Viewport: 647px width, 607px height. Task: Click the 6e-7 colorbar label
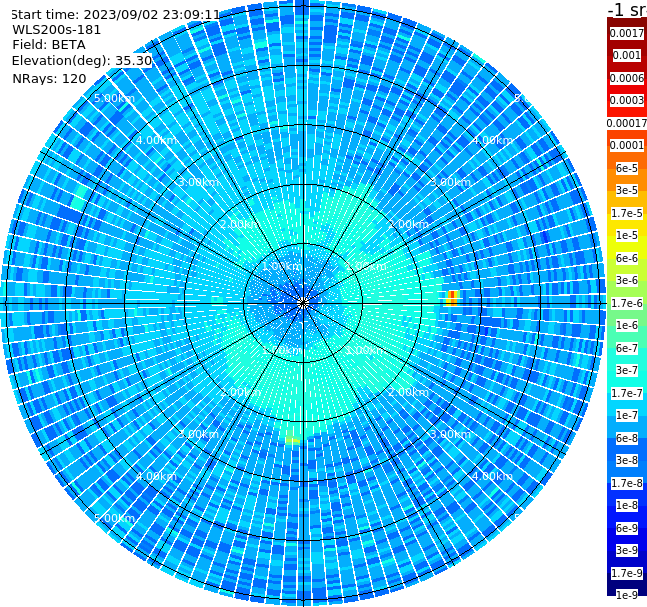click(x=627, y=348)
